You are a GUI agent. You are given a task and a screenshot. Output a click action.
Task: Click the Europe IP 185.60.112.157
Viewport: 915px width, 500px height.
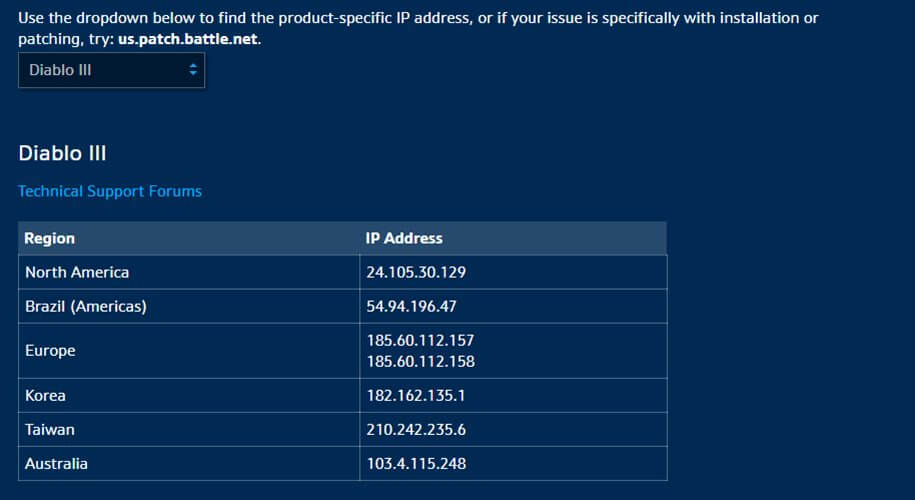(420, 341)
